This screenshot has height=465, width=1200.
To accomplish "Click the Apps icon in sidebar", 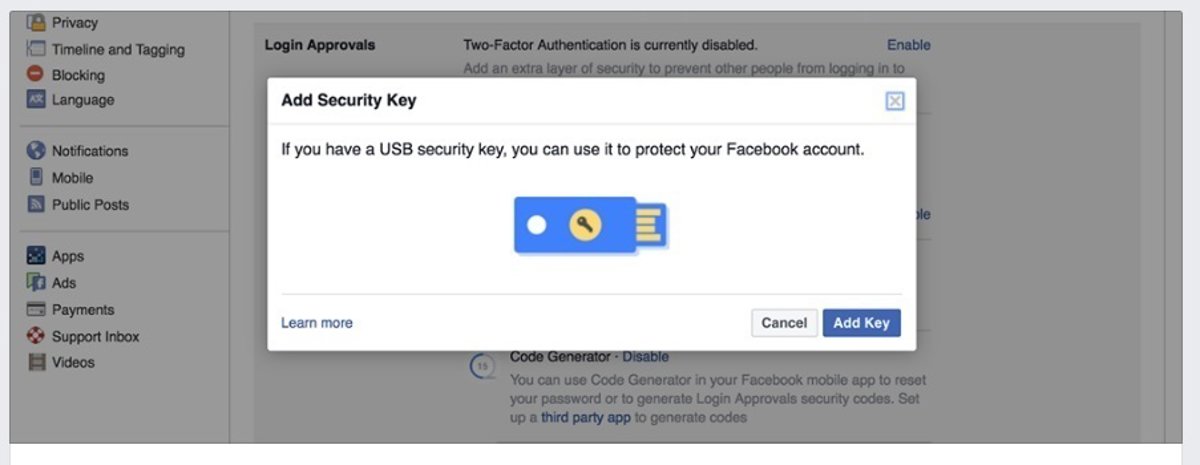I will coord(36,256).
